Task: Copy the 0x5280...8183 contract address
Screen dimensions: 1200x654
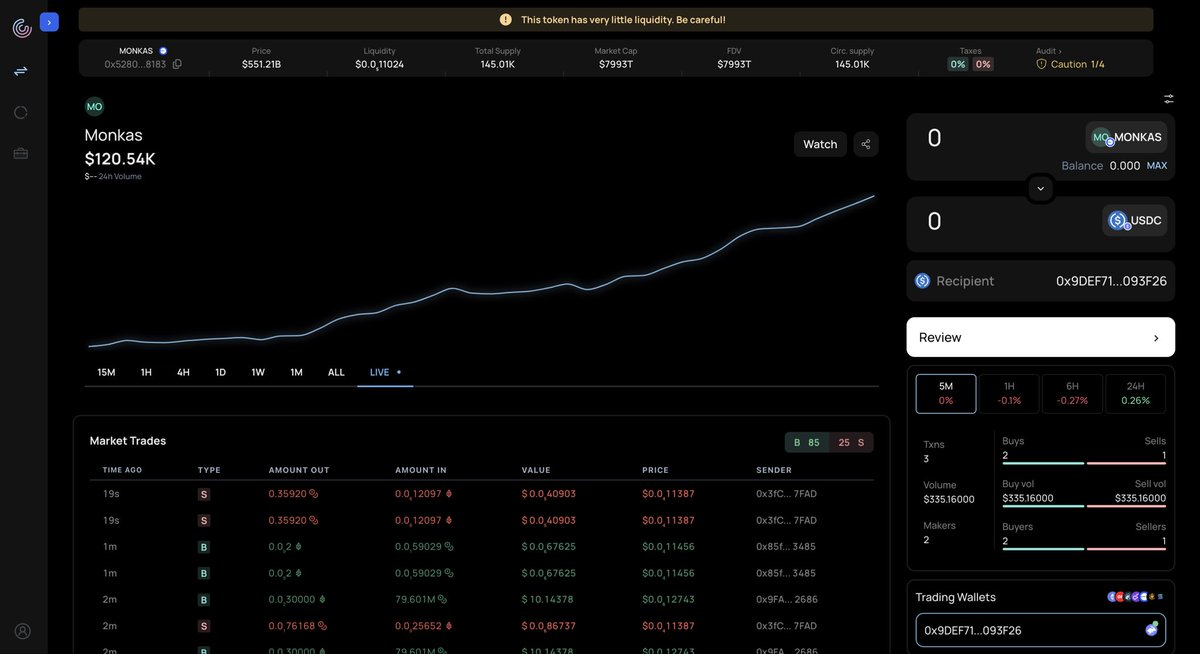Action: coord(177,64)
